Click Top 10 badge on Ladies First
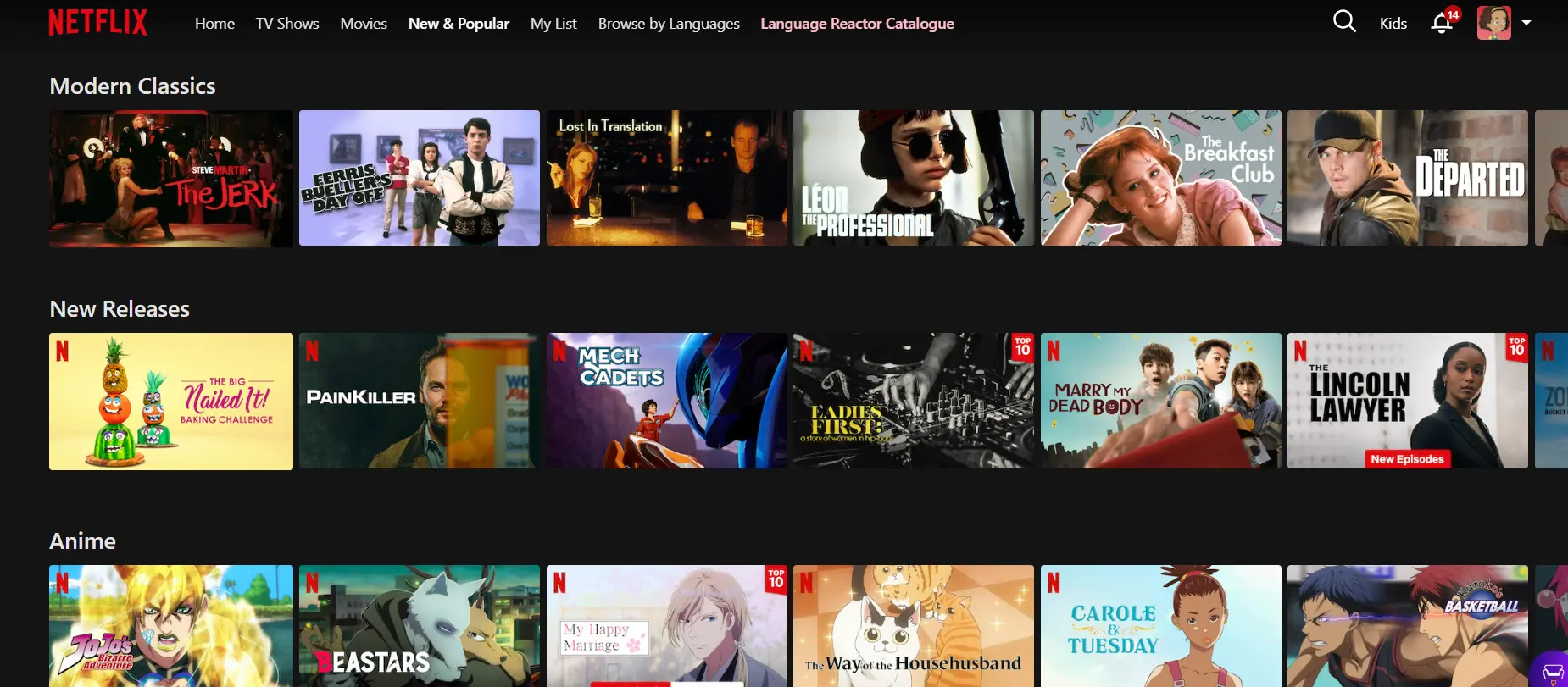Image resolution: width=1568 pixels, height=687 pixels. (x=1023, y=346)
